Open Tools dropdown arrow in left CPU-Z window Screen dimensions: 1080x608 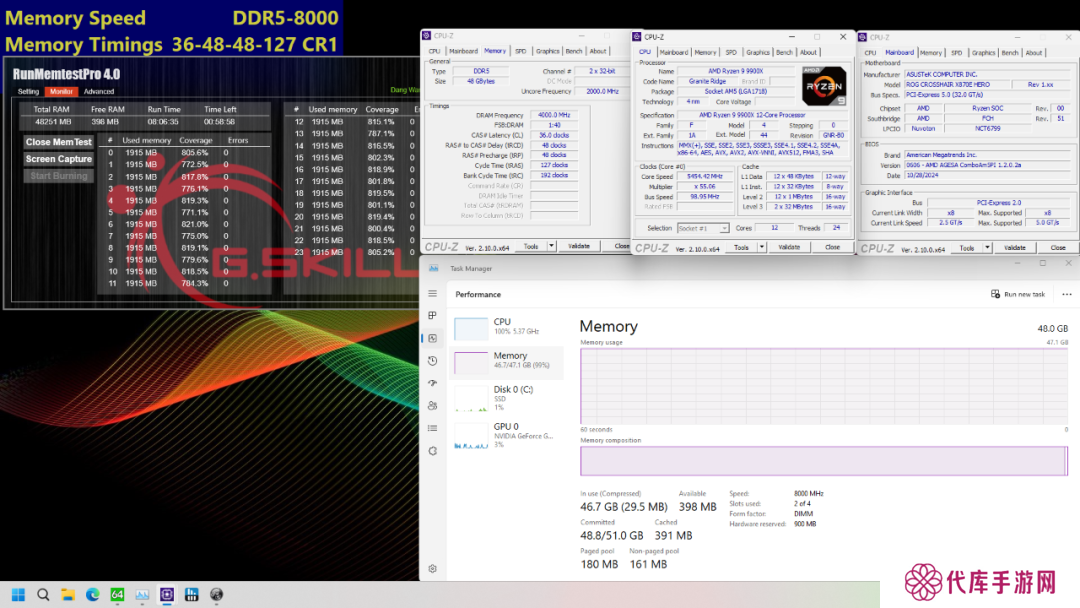551,246
